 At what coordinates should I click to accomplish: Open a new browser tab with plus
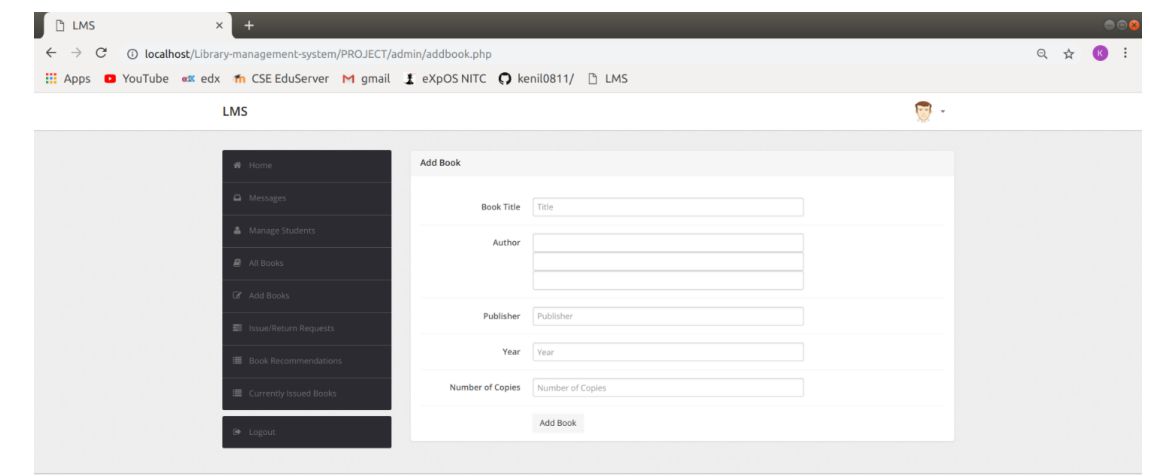point(249,25)
